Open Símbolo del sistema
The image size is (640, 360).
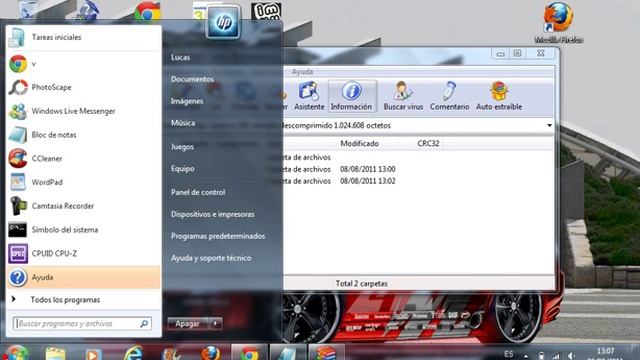click(x=84, y=229)
